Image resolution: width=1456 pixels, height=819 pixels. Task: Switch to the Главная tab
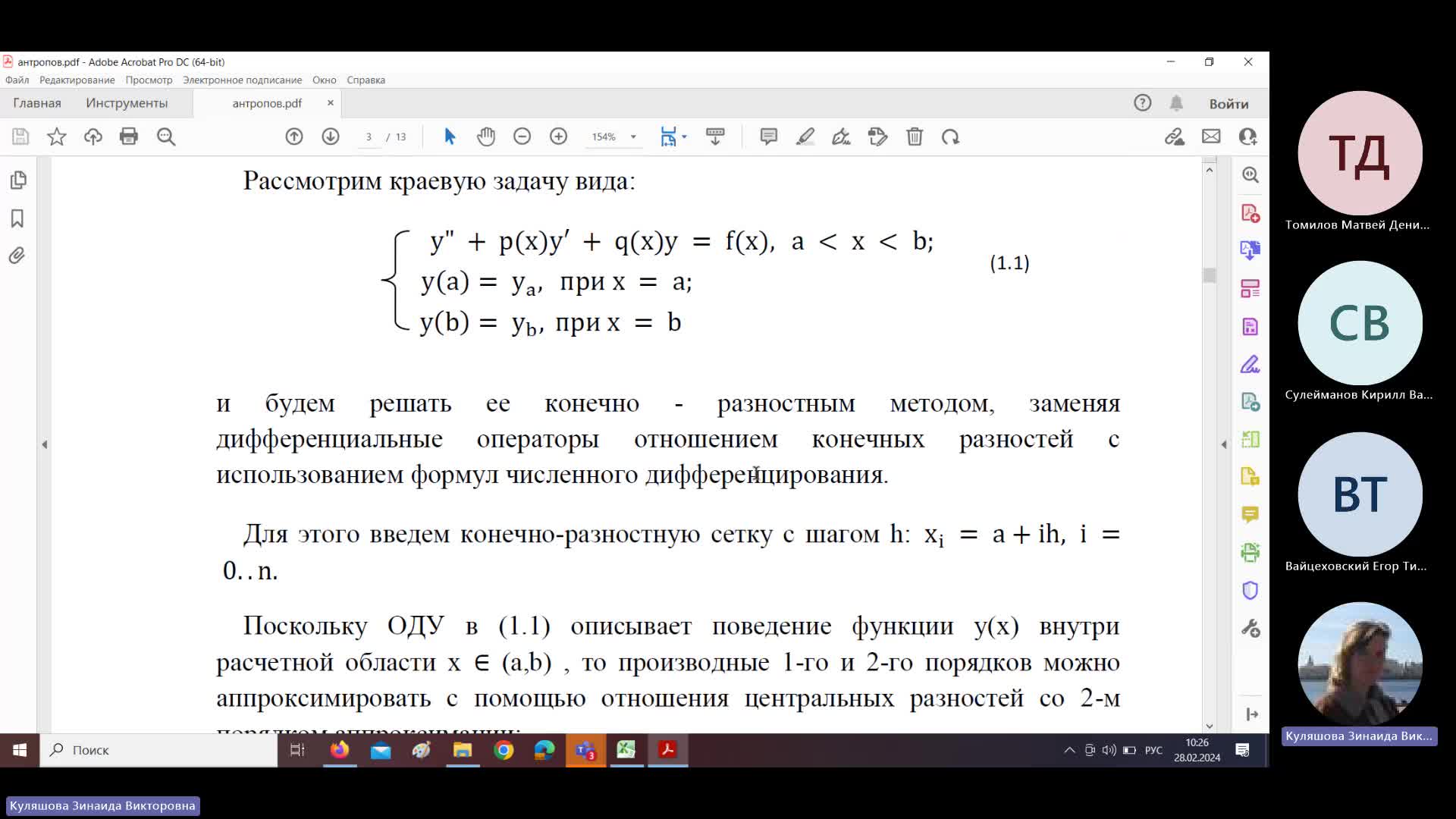point(37,103)
